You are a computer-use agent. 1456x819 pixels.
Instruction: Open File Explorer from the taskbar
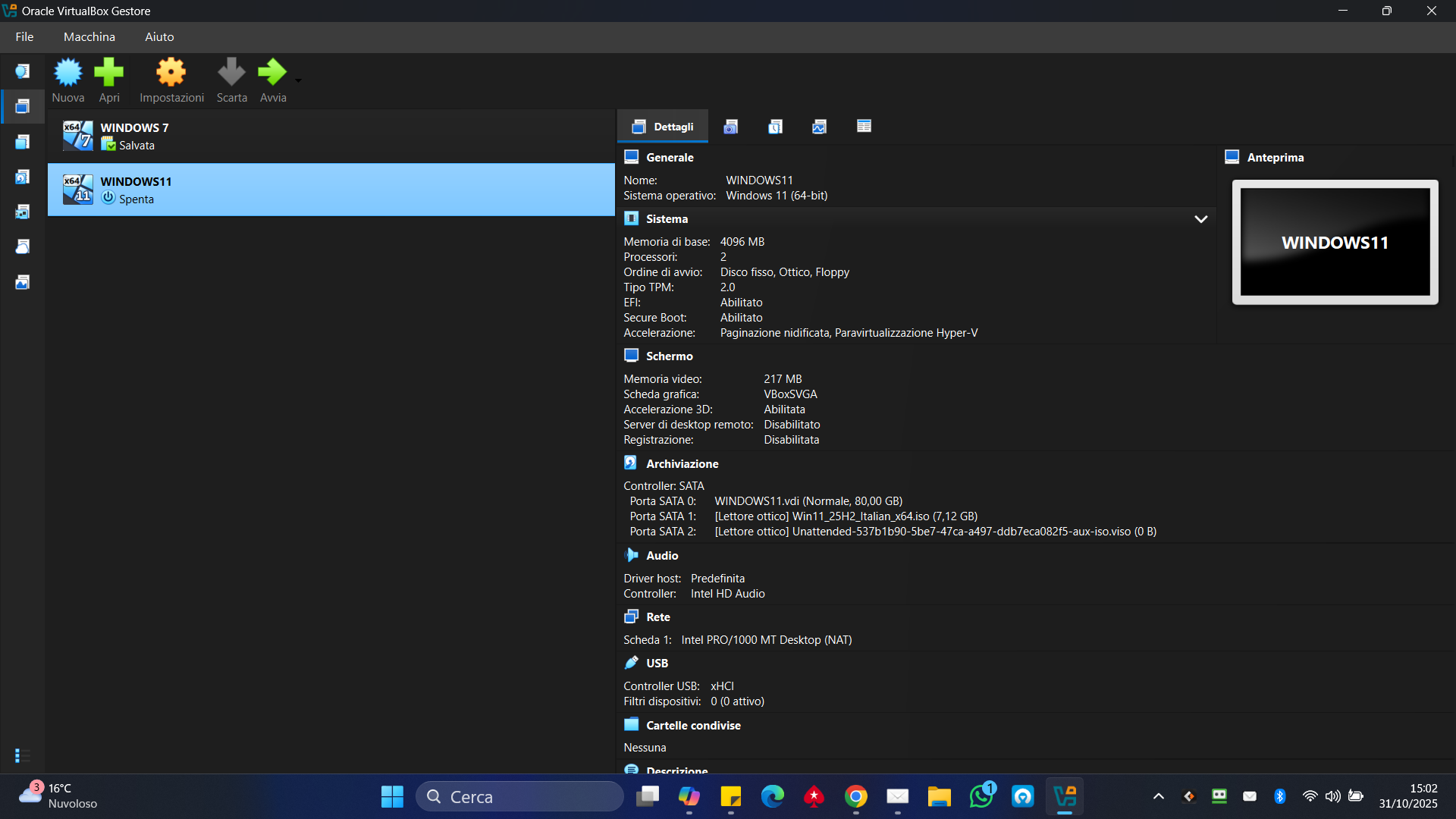point(940,796)
